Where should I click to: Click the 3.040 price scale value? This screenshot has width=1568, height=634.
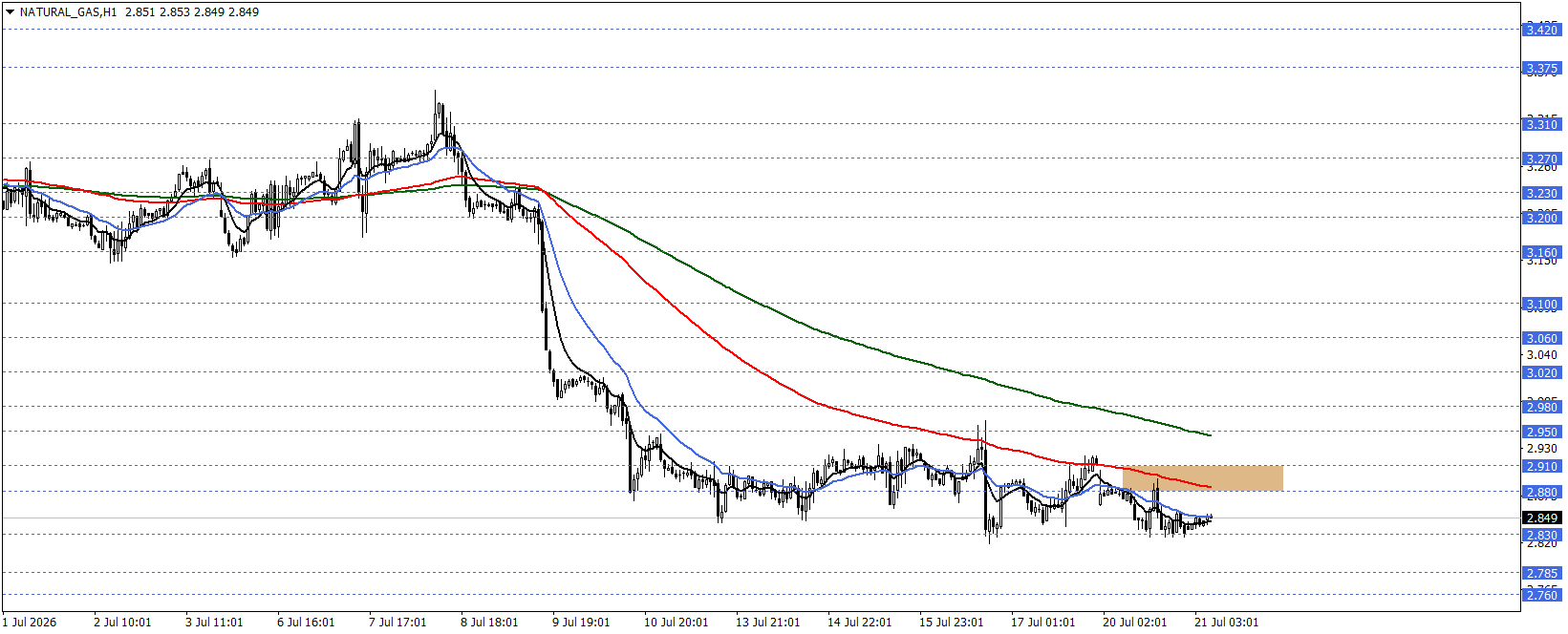[x=1541, y=355]
